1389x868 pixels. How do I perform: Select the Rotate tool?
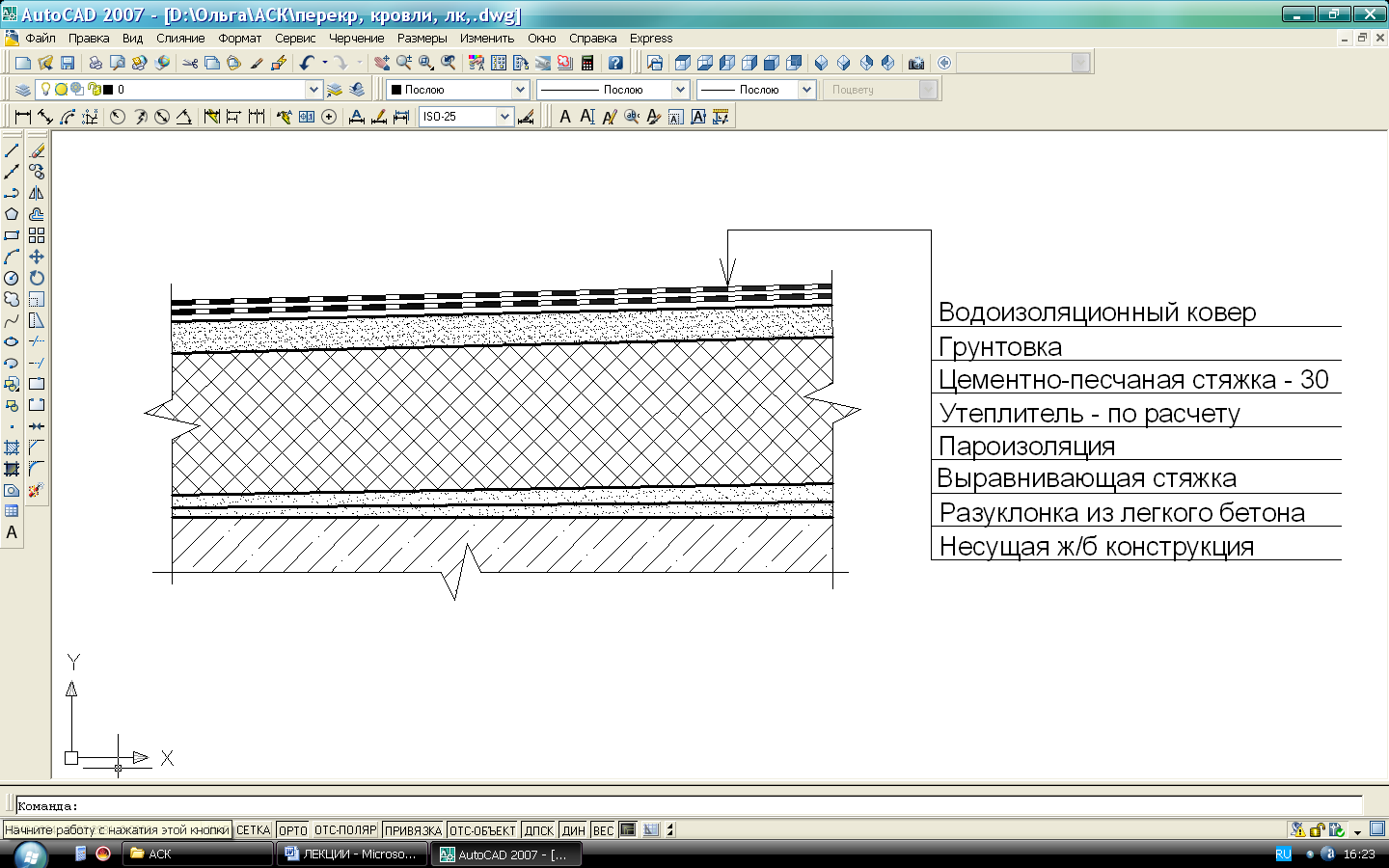point(37,278)
